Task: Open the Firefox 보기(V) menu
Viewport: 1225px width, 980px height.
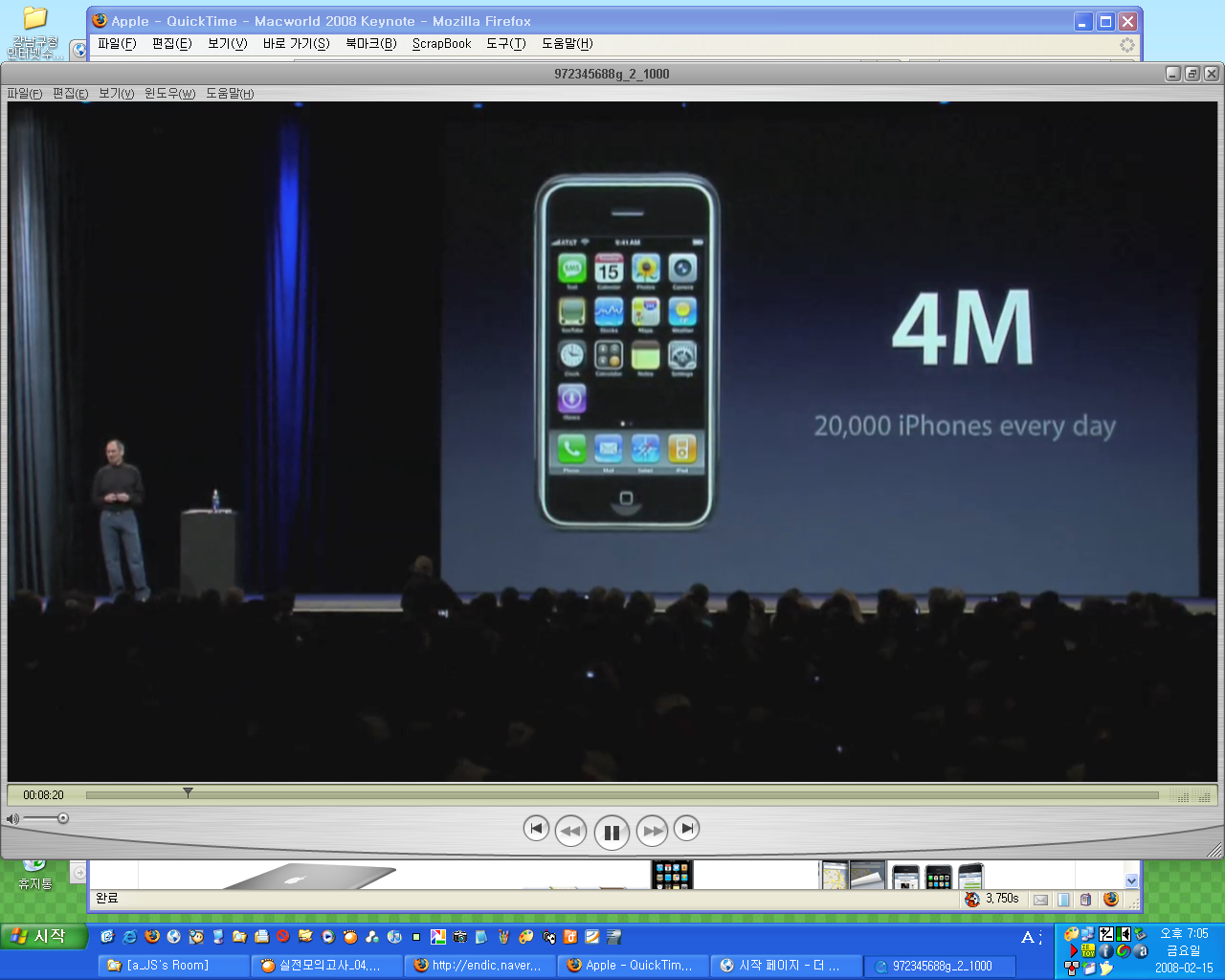Action: [227, 43]
